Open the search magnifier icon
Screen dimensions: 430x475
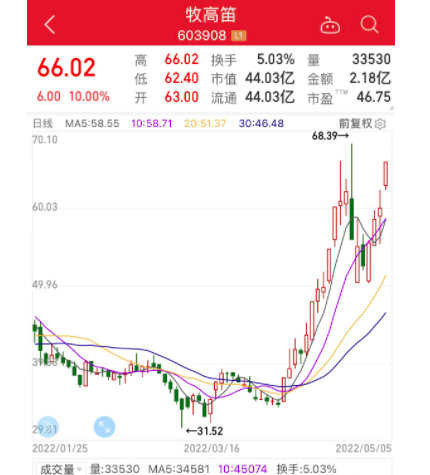[369, 24]
